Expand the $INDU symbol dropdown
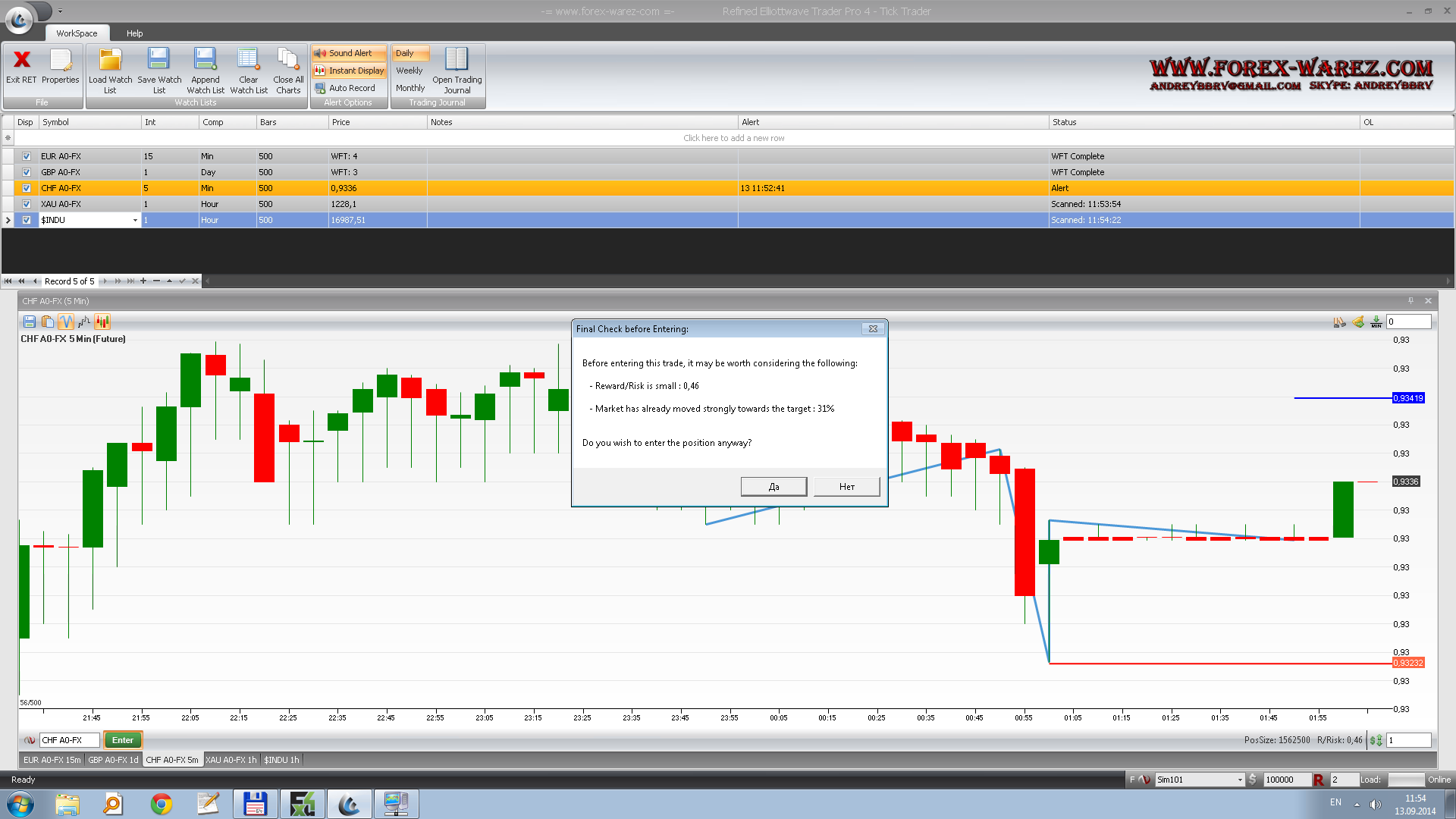Screen dimensions: 1456x819 [x=135, y=221]
